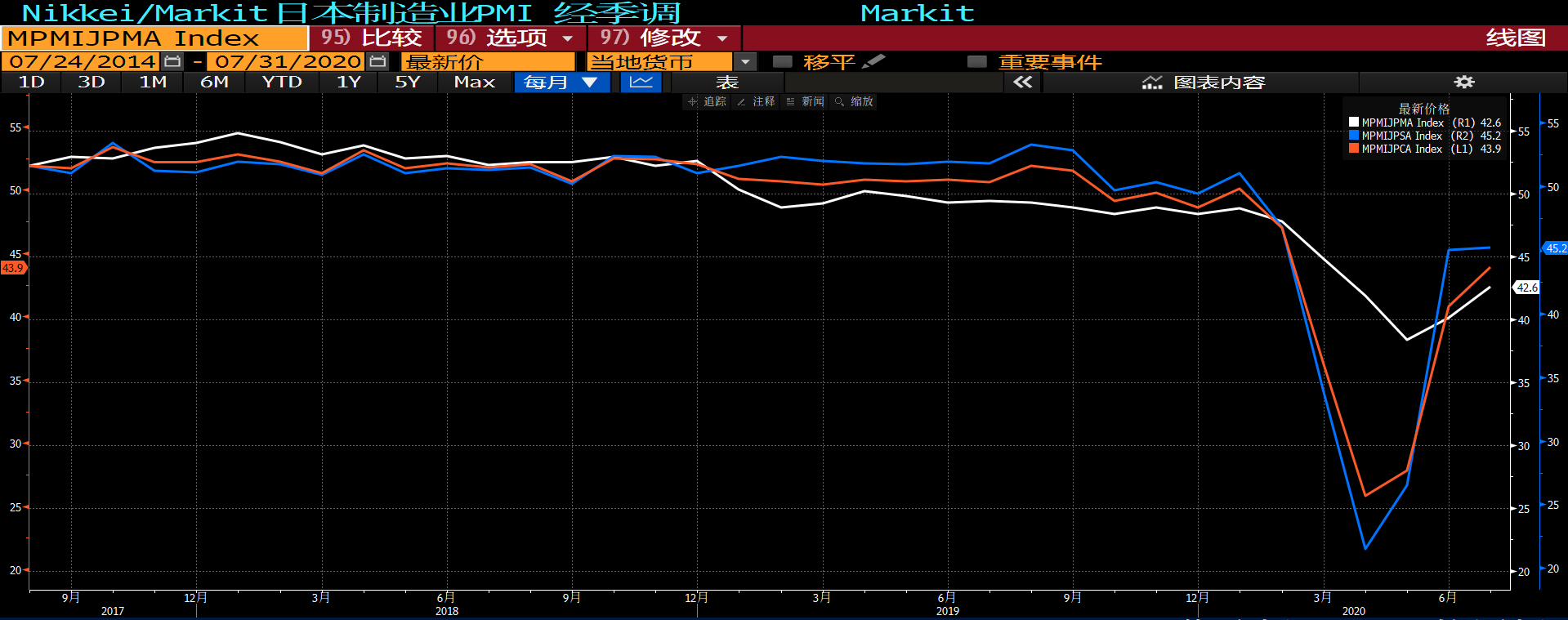Viewport: 1568px width, 620px height.
Task: Click the blue 45.2 flag on right axis
Action: pyautogui.click(x=1556, y=248)
